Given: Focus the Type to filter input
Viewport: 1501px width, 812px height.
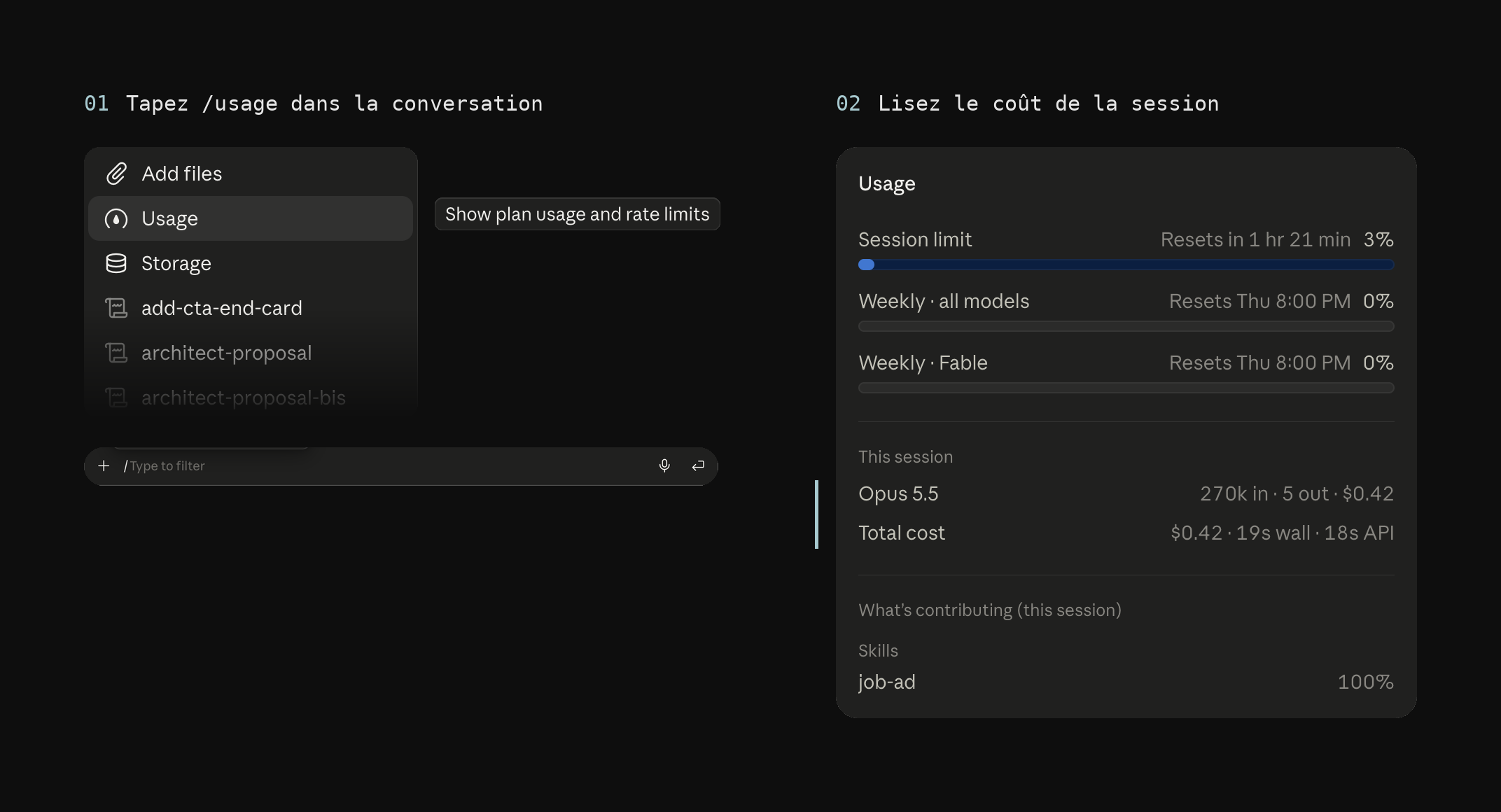Looking at the screenshot, I should [385, 466].
